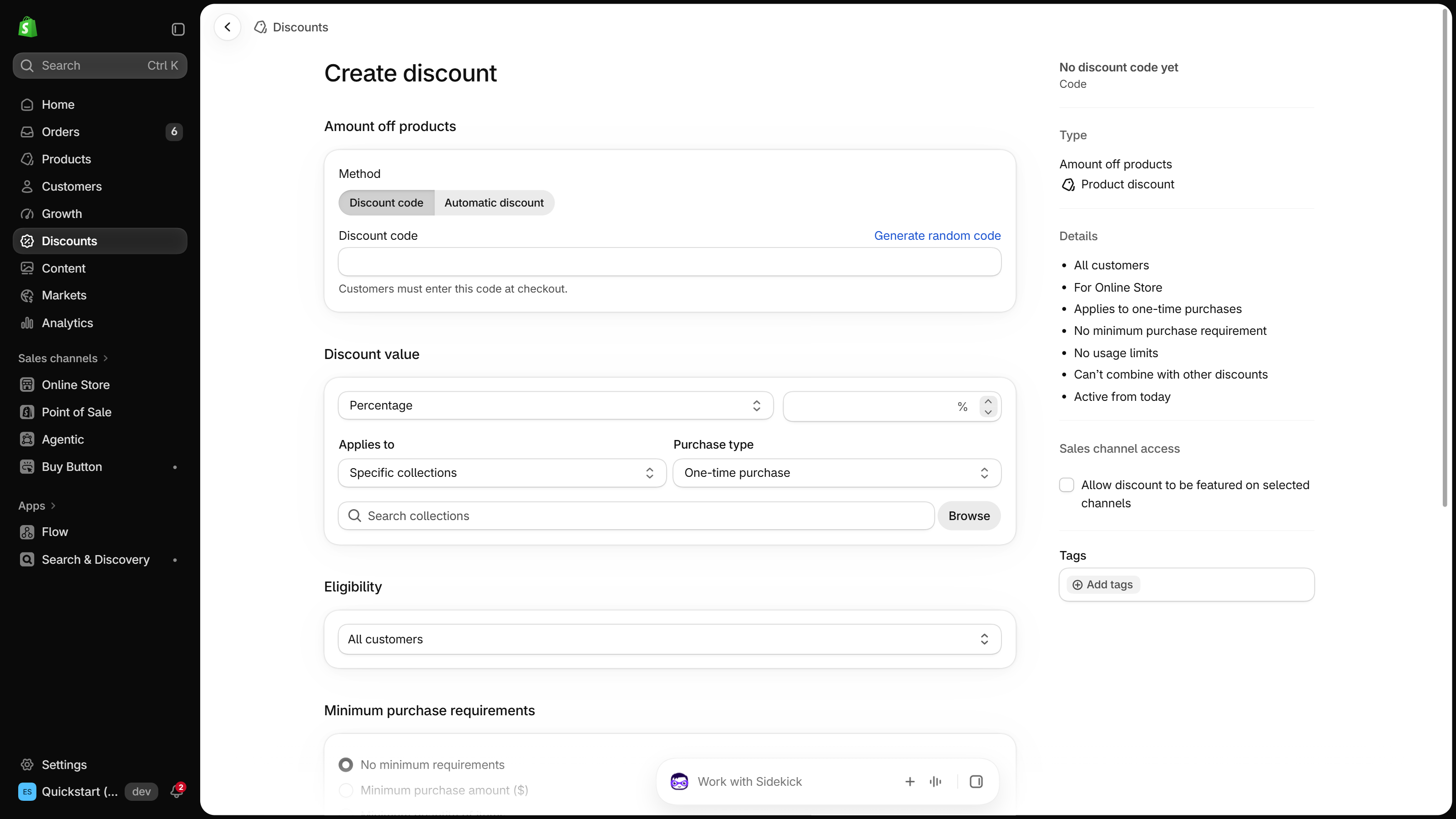Screen dimensions: 1456x819
Task: Click the dev badge next to Quickstart
Action: tap(142, 791)
